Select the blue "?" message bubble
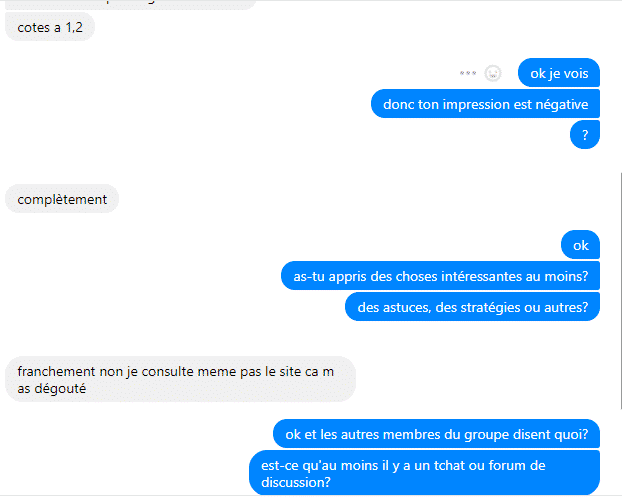This screenshot has height=499, width=622. click(x=585, y=135)
